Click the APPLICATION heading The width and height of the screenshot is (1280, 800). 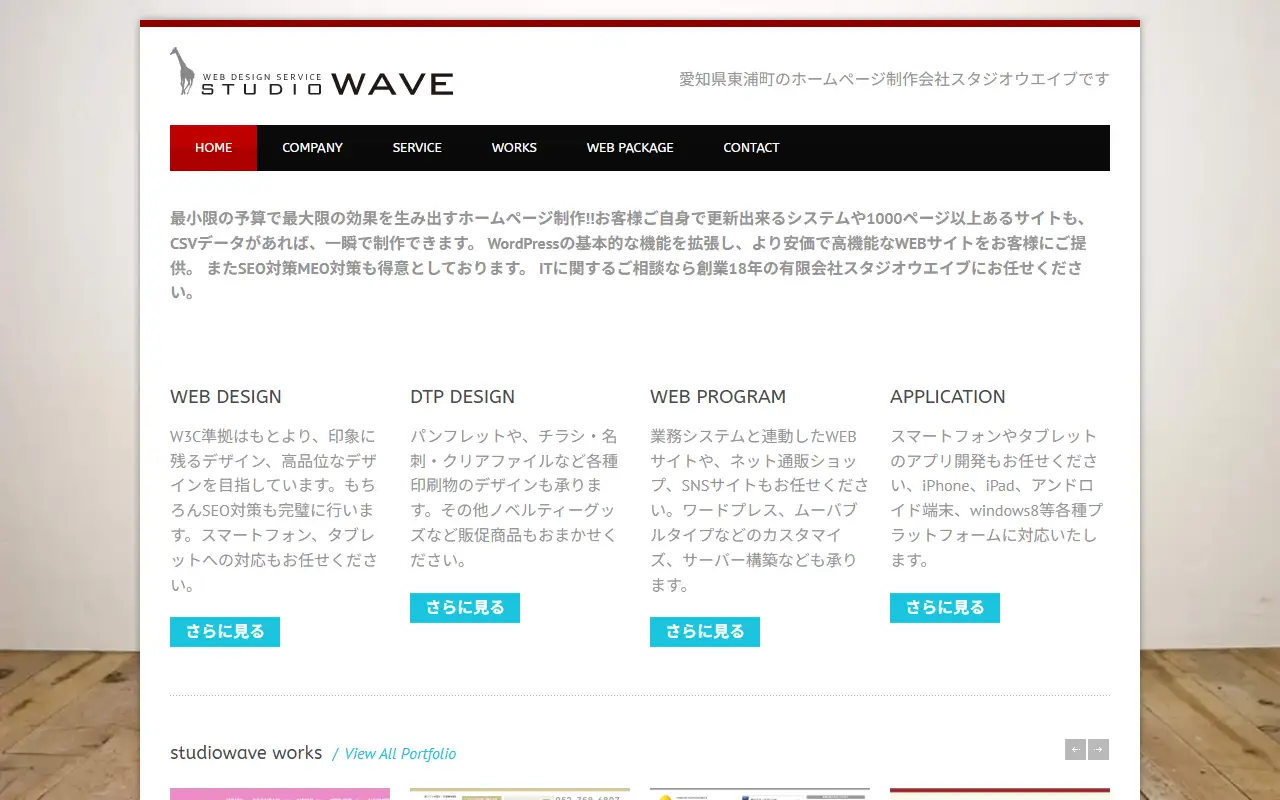[x=948, y=397]
